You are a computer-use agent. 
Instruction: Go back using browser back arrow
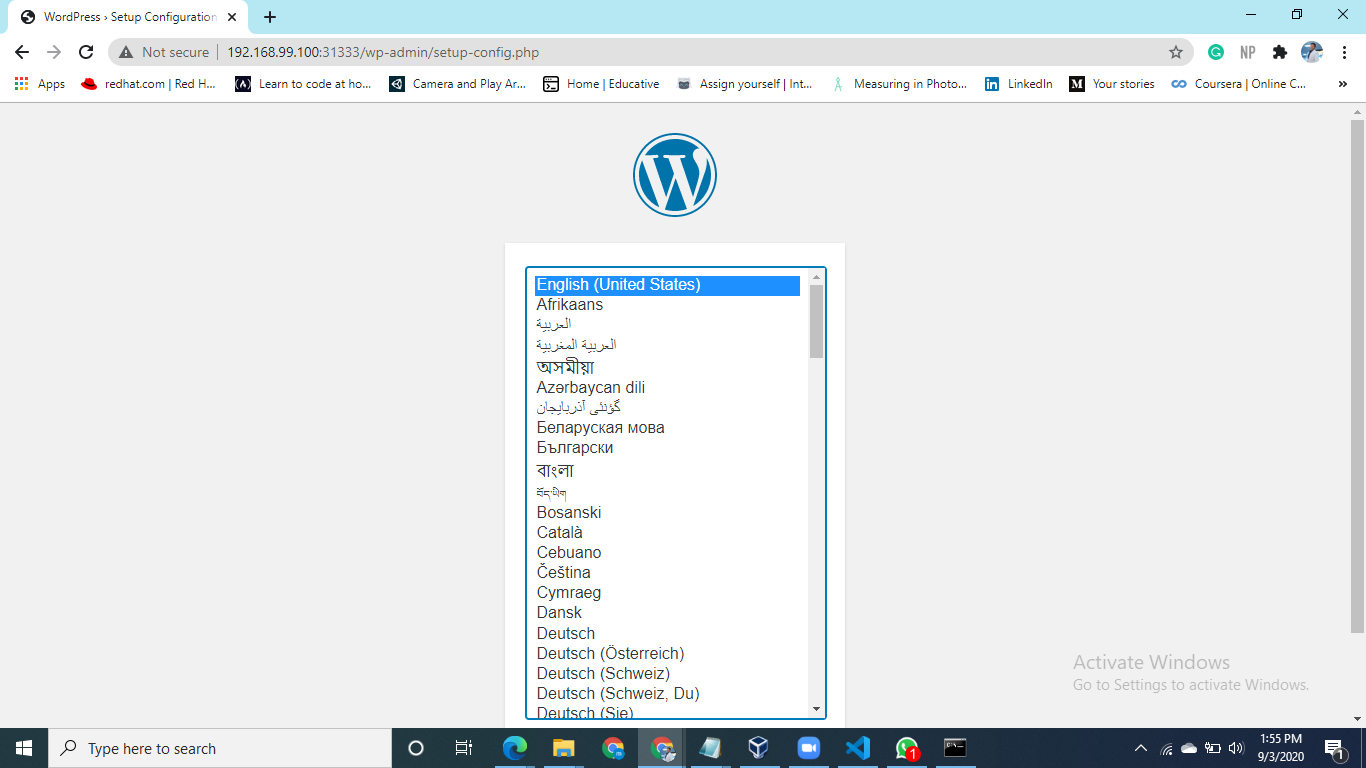[x=22, y=52]
